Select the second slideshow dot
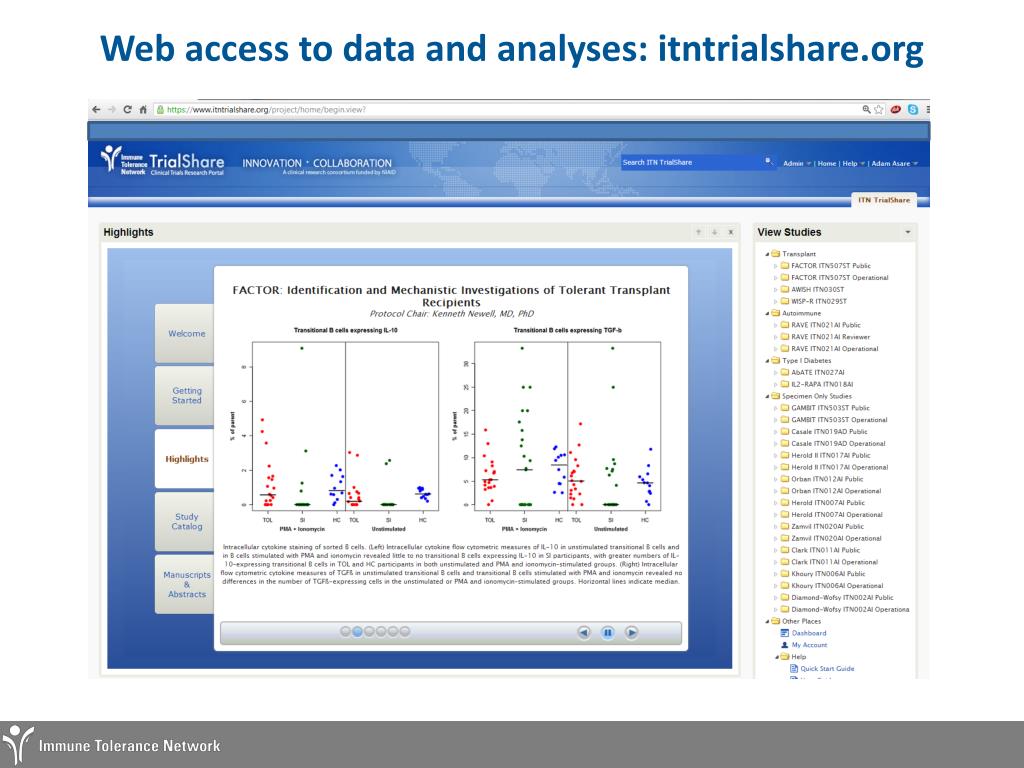The image size is (1024, 768). (x=357, y=632)
